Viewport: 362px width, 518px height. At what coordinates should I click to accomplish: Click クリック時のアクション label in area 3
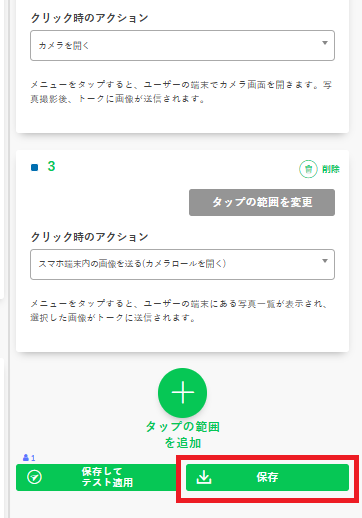coord(89,237)
